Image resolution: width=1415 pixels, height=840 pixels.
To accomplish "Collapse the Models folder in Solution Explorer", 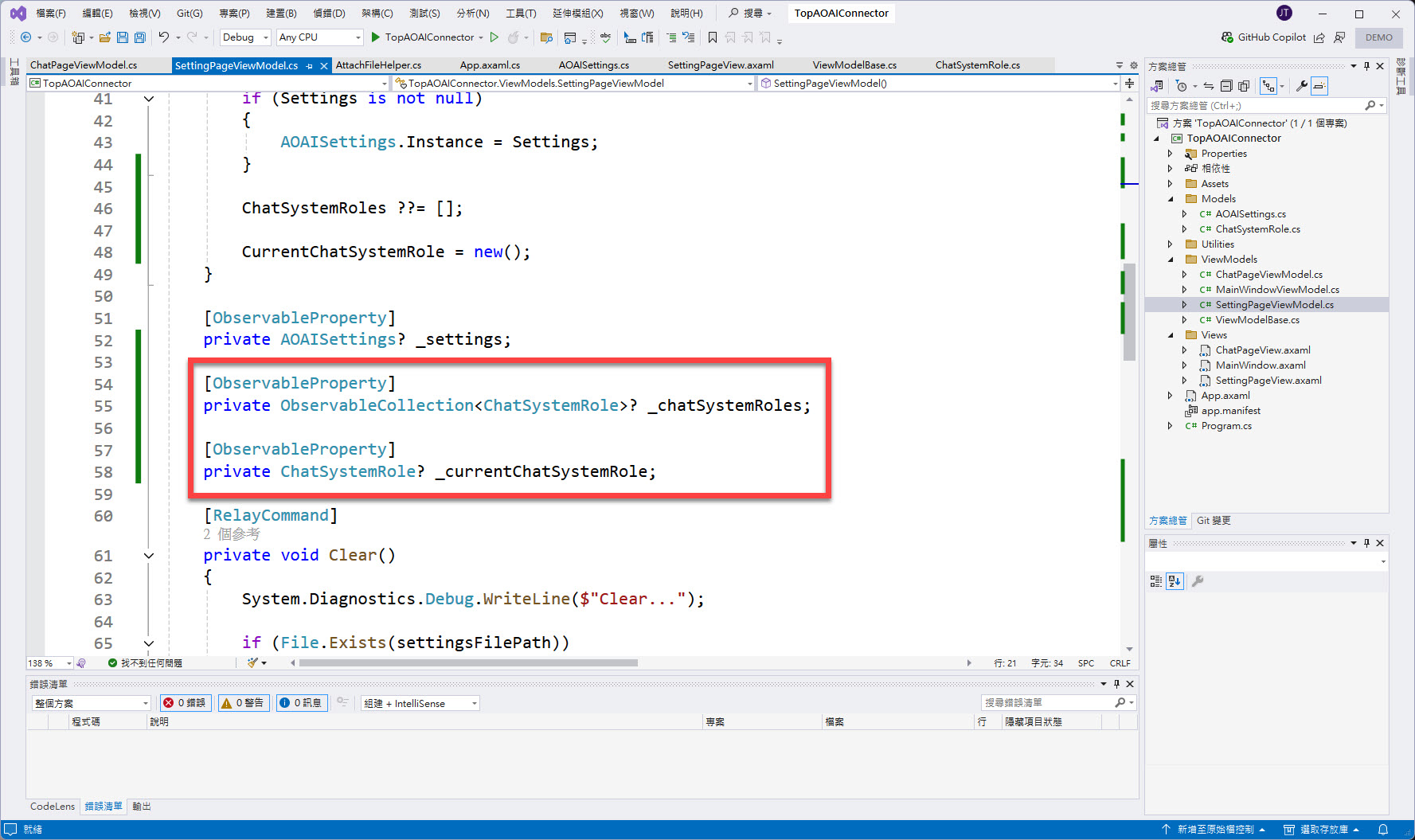I will [x=1171, y=199].
